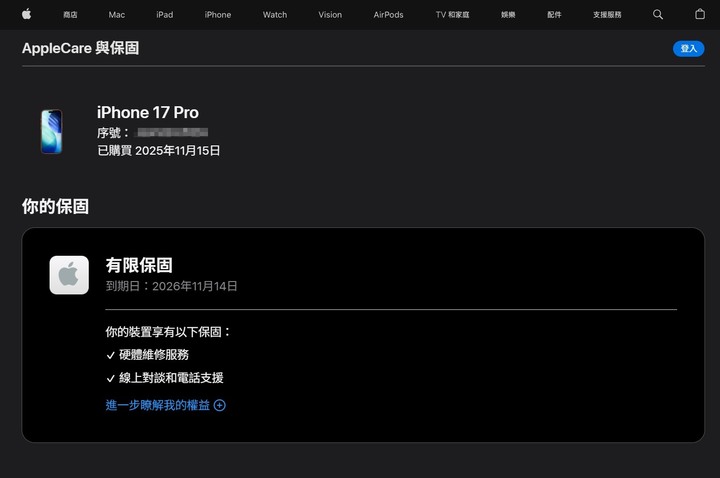Image resolution: width=720 pixels, height=478 pixels.
Task: Click the iPhone 17 Pro device name
Action: (x=148, y=112)
